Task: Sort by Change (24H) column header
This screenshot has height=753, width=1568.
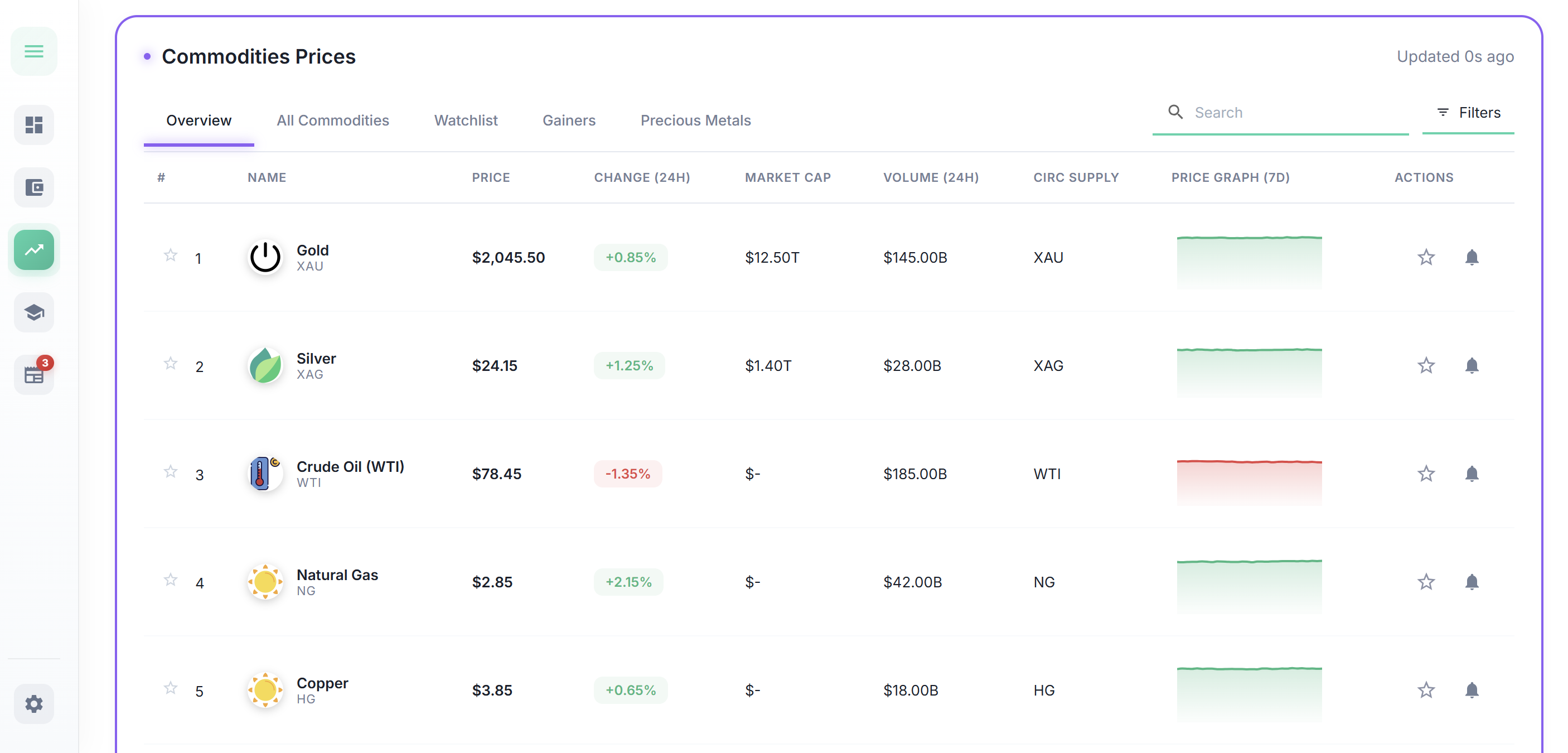Action: pyautogui.click(x=642, y=177)
